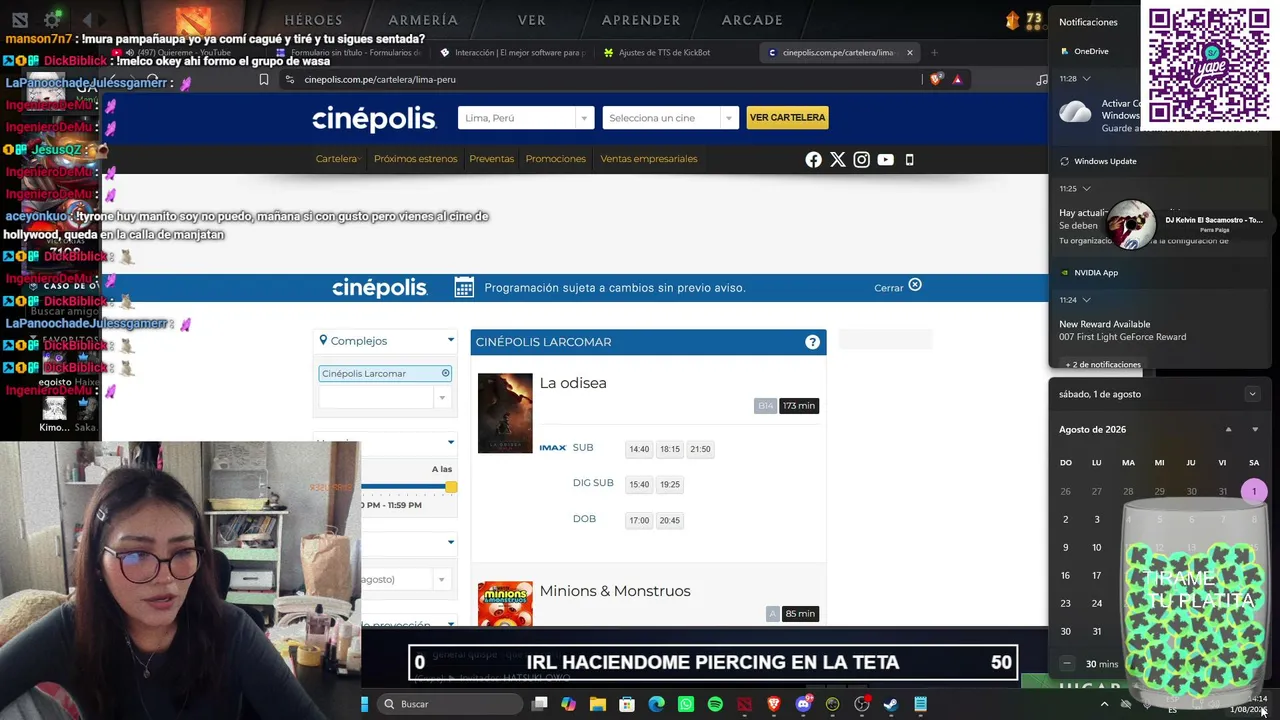
Task: Open Discord from the taskbar
Action: (x=803, y=704)
